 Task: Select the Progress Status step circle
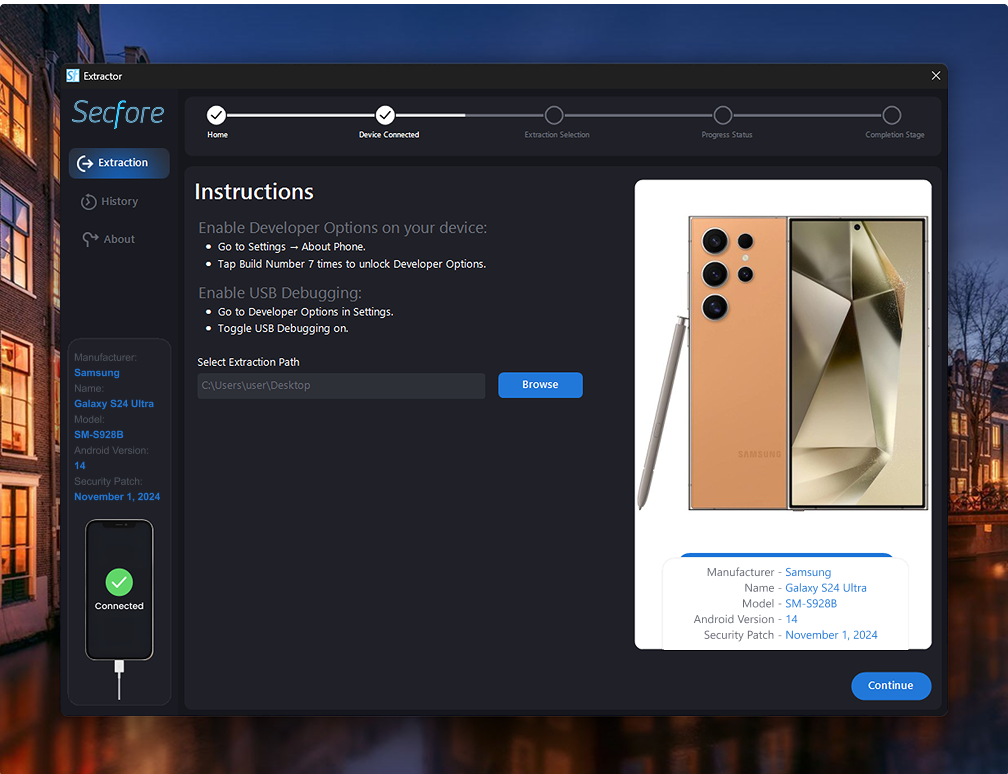point(723,116)
